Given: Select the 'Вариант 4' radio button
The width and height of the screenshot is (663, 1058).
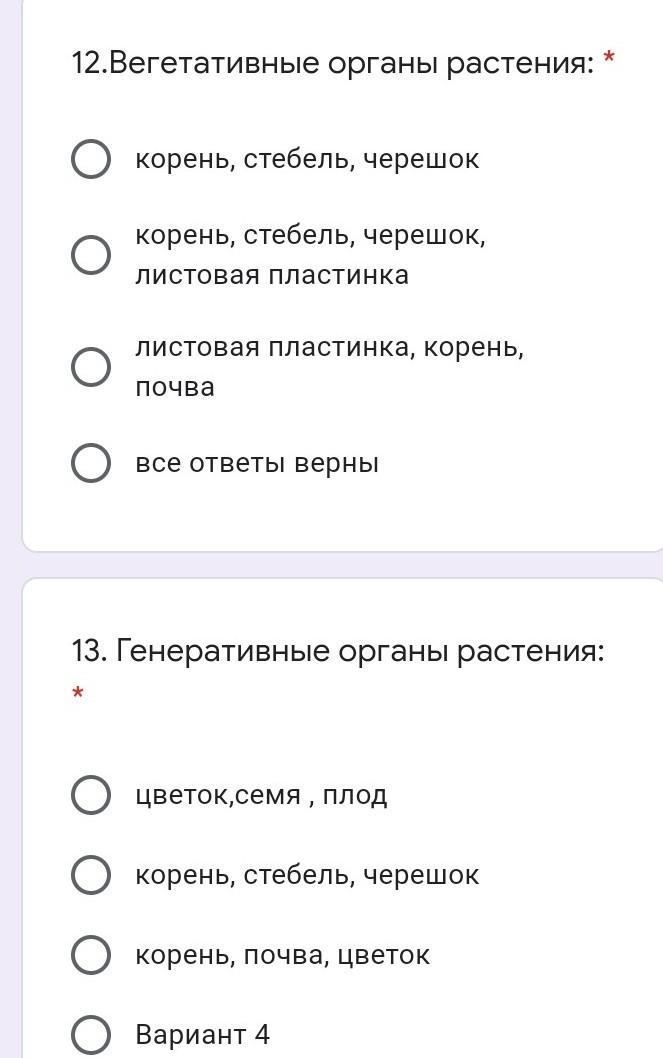Looking at the screenshot, I should [x=91, y=1035].
